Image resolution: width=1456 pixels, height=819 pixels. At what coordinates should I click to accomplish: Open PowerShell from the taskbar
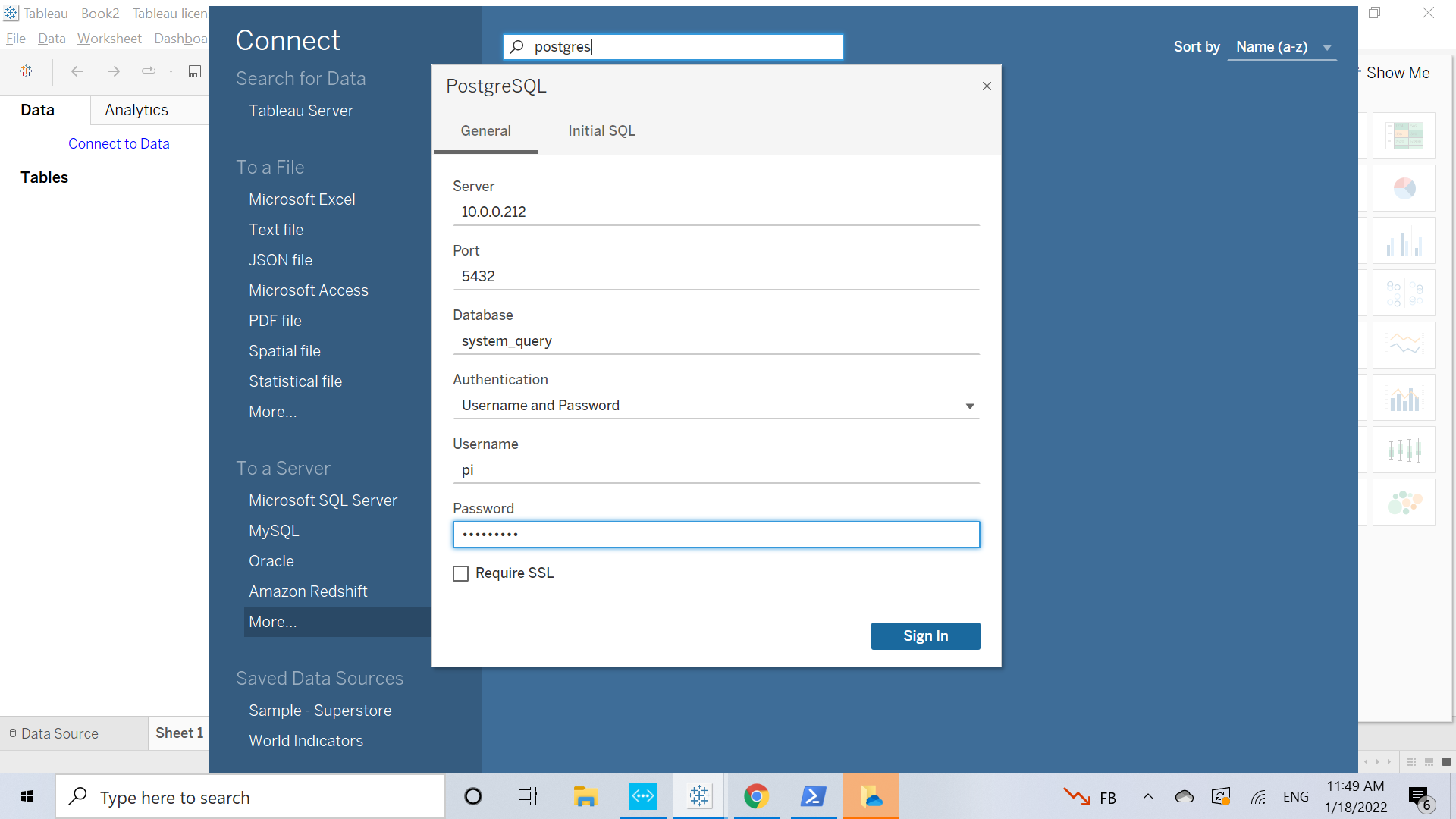[x=813, y=796]
